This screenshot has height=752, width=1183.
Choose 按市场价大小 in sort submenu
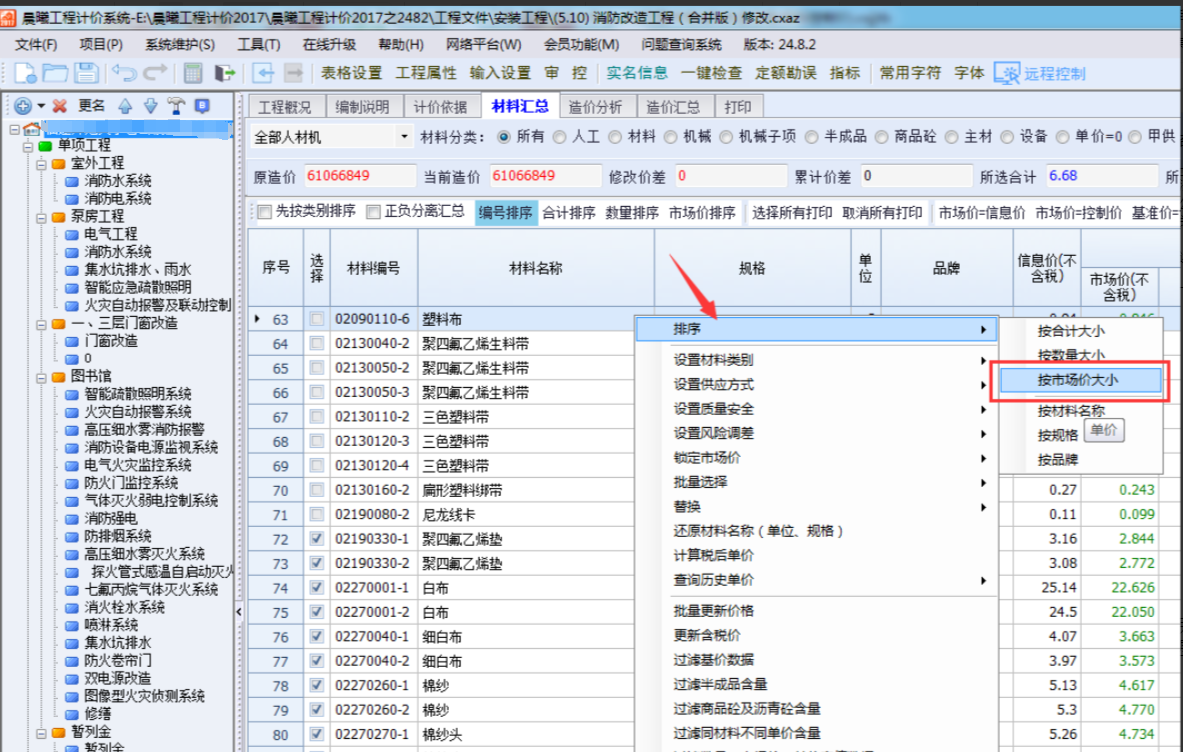click(x=1077, y=380)
